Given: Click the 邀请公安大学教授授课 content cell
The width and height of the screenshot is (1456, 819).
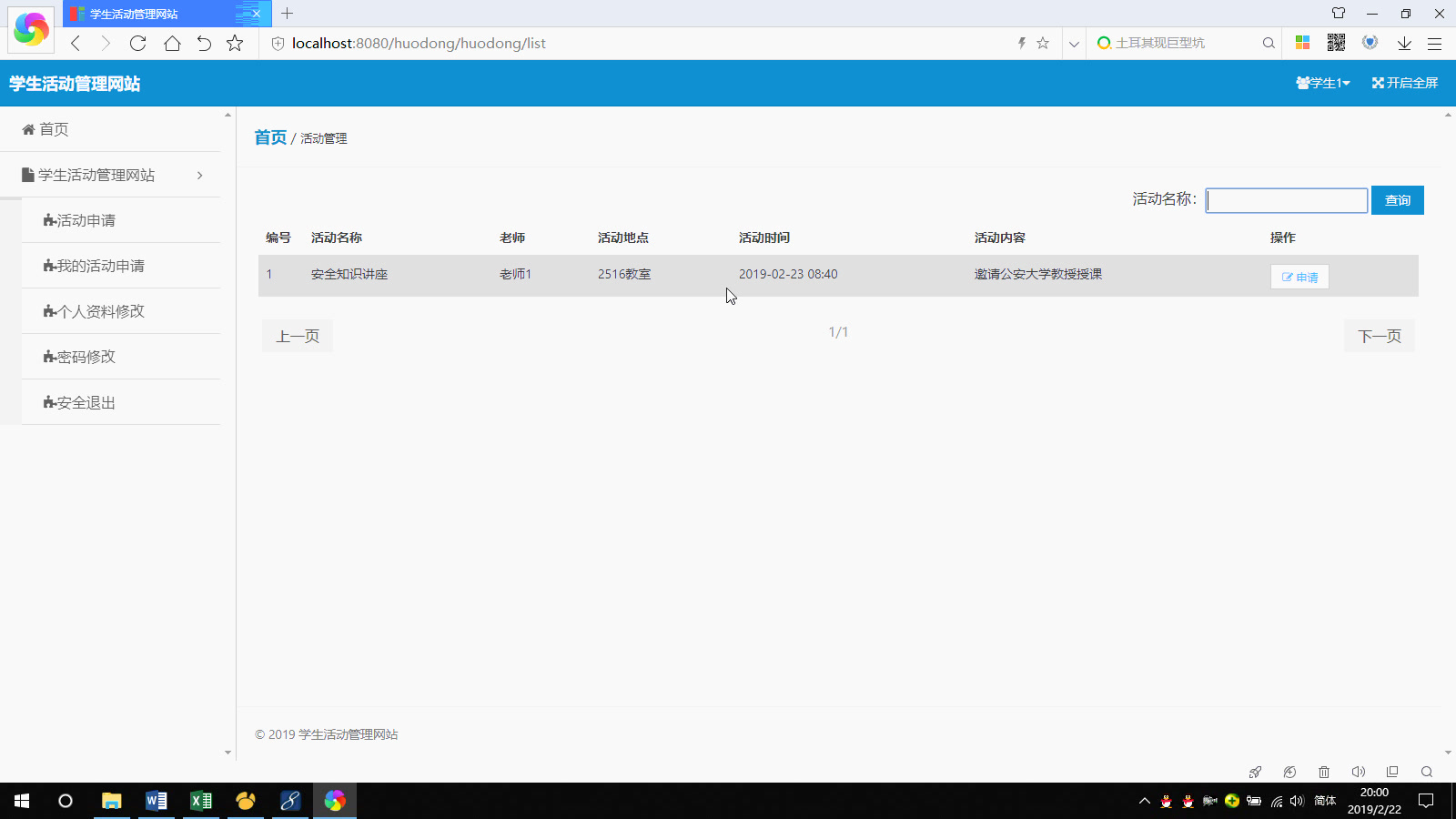Looking at the screenshot, I should 1038,274.
